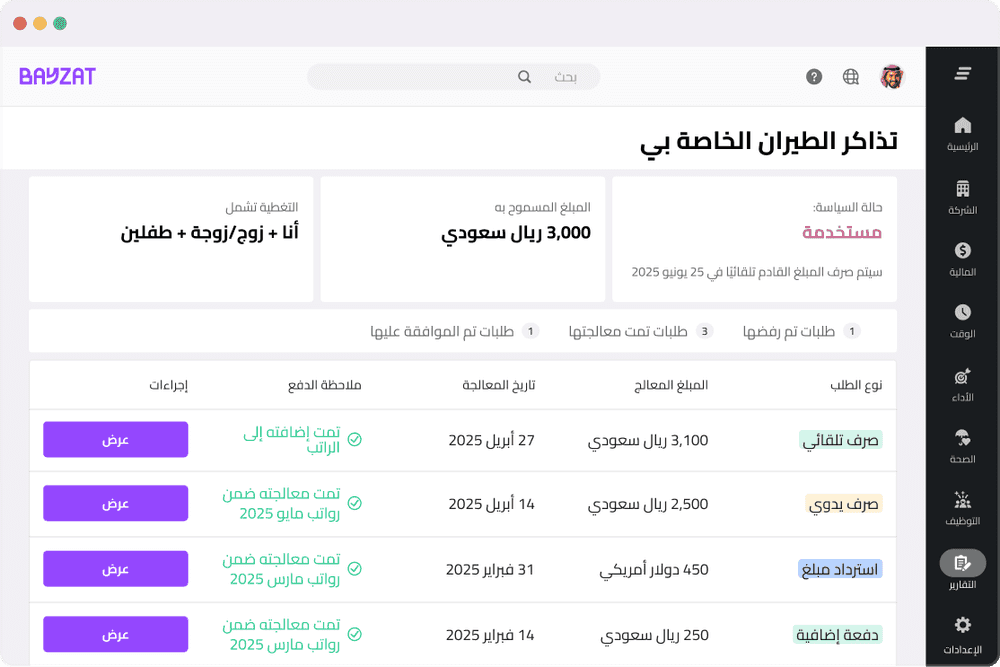The width and height of the screenshot is (1000, 667).
Task: Click the globe language icon
Action: click(850, 76)
